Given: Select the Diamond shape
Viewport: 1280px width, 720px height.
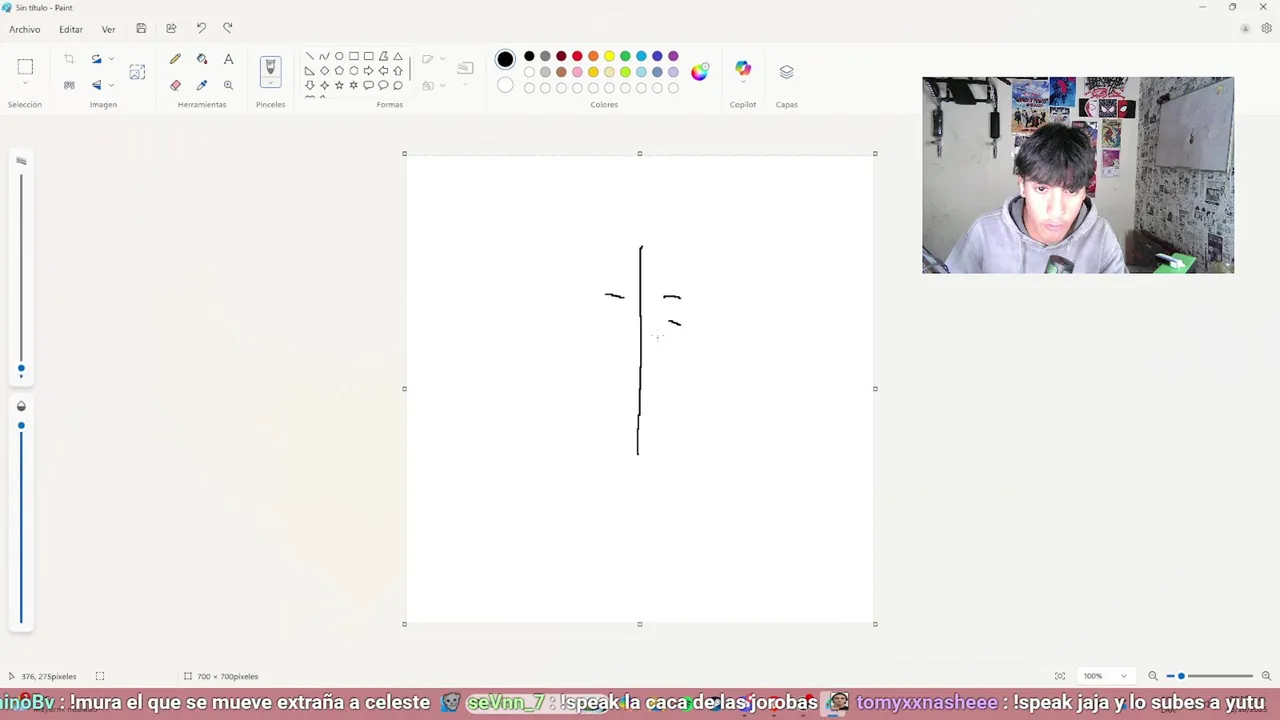Looking at the screenshot, I should pos(324,71).
